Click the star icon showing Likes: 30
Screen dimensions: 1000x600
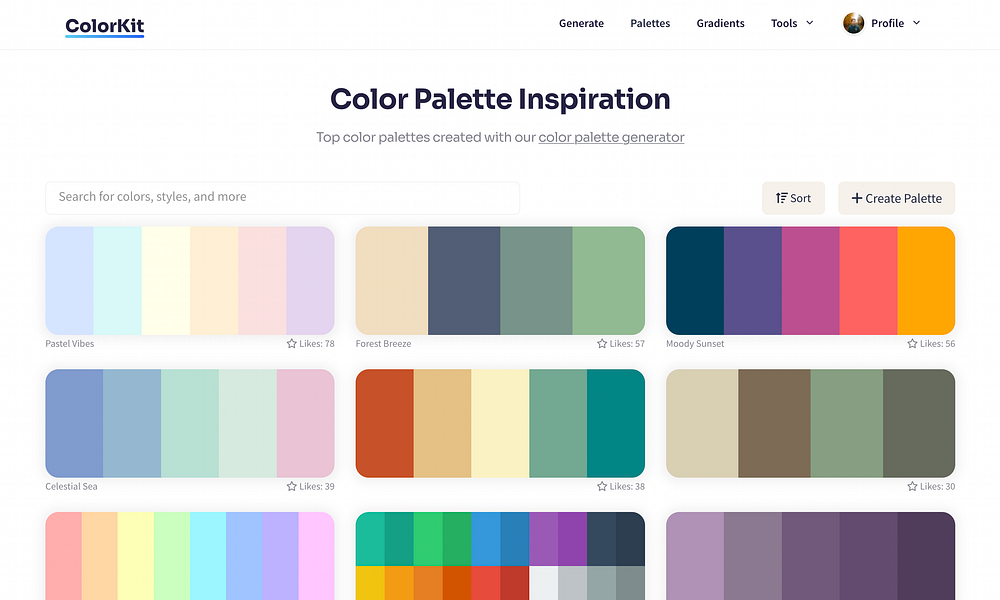pyautogui.click(x=912, y=486)
